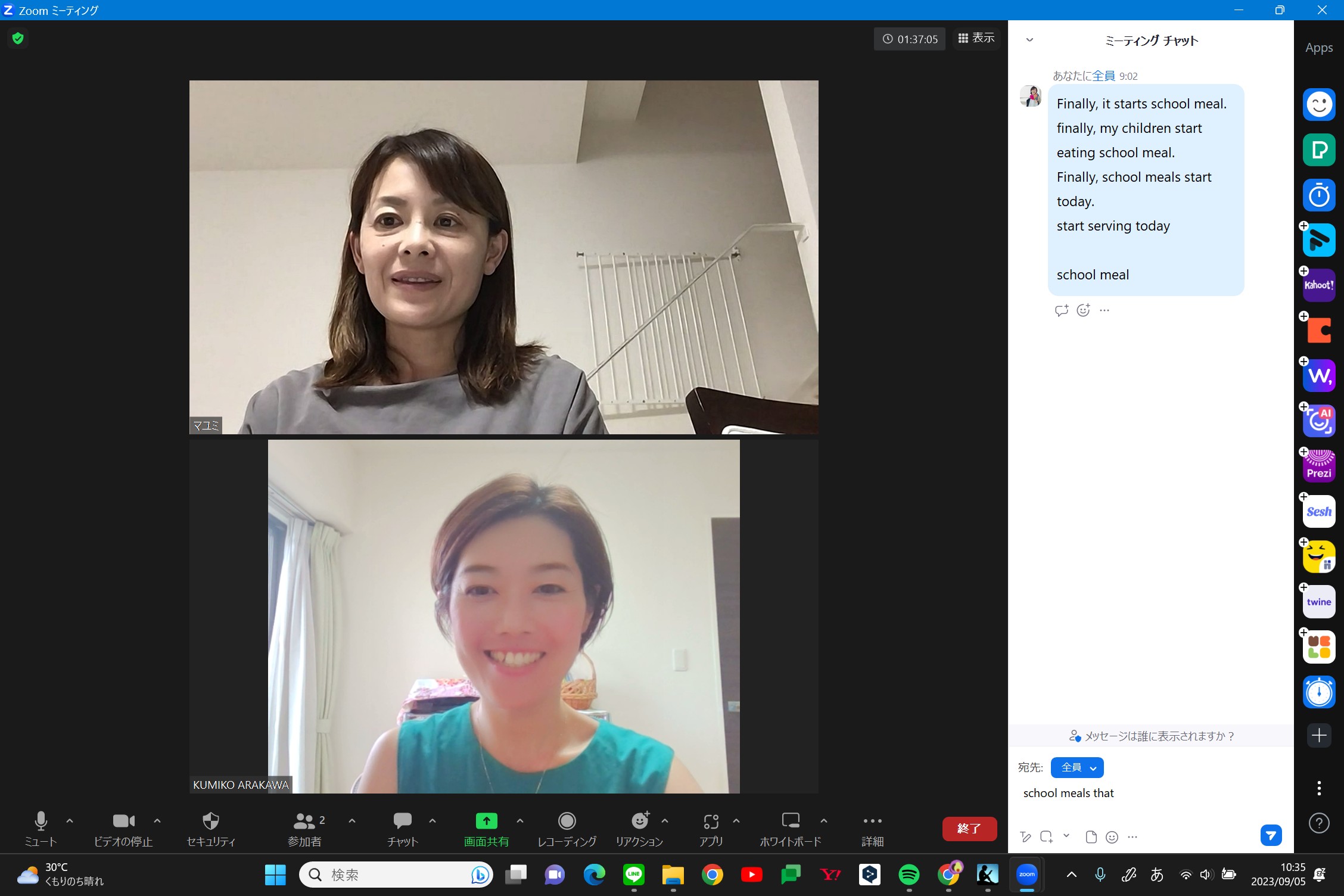Open more composer options three dots
1344x896 pixels.
pyautogui.click(x=1133, y=837)
